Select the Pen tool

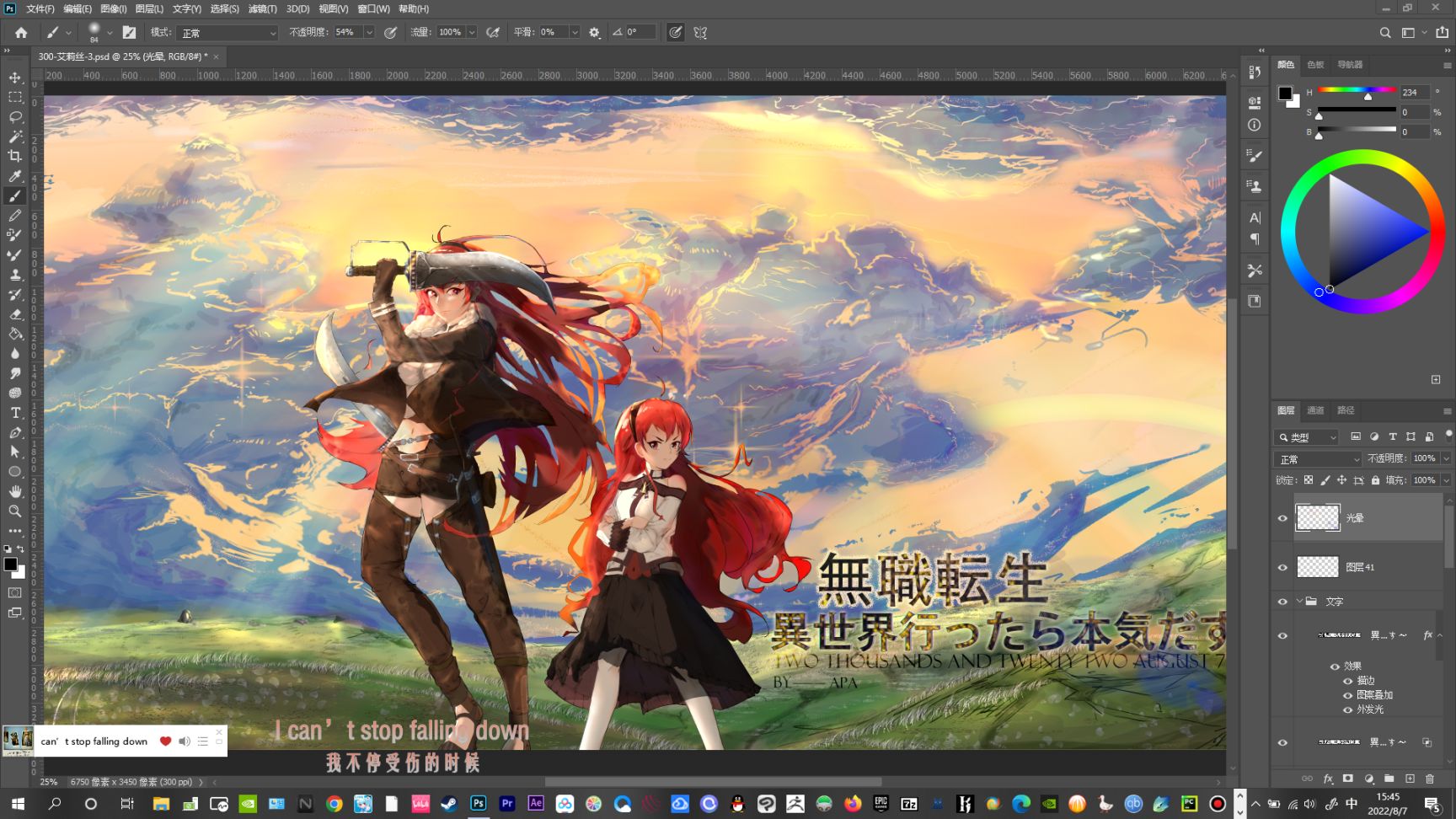pyautogui.click(x=15, y=432)
